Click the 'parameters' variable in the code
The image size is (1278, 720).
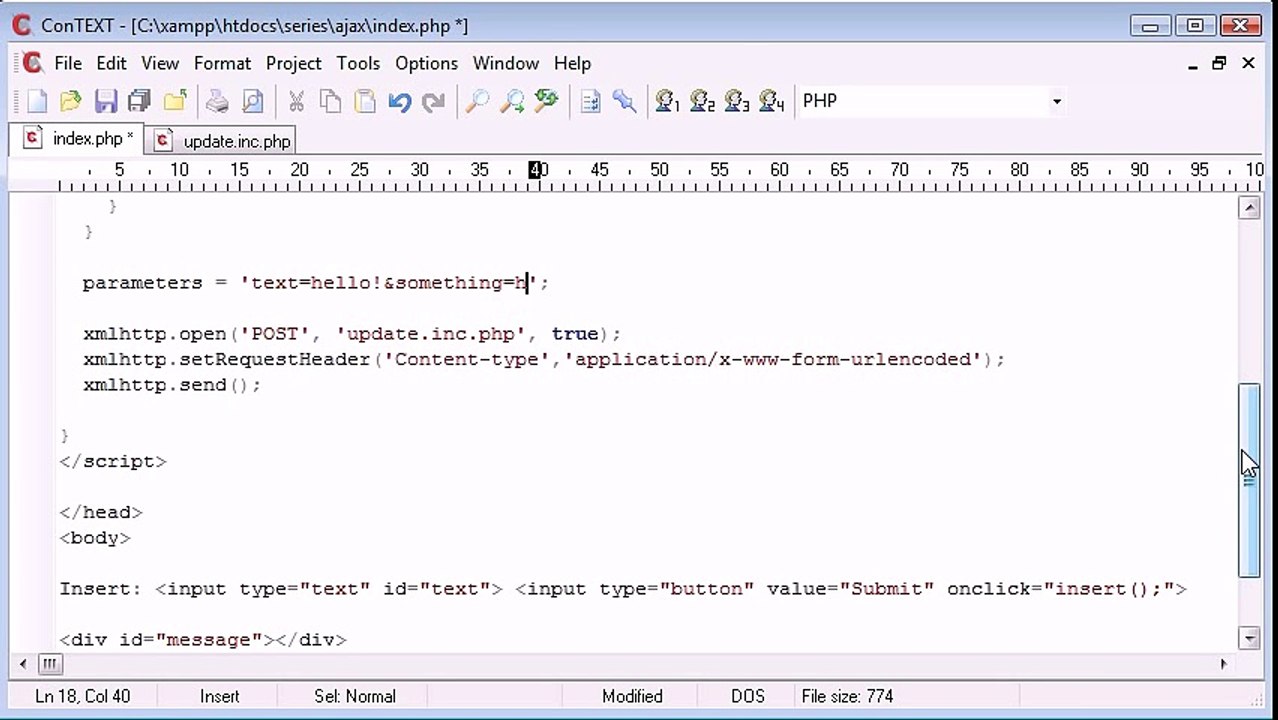142,283
